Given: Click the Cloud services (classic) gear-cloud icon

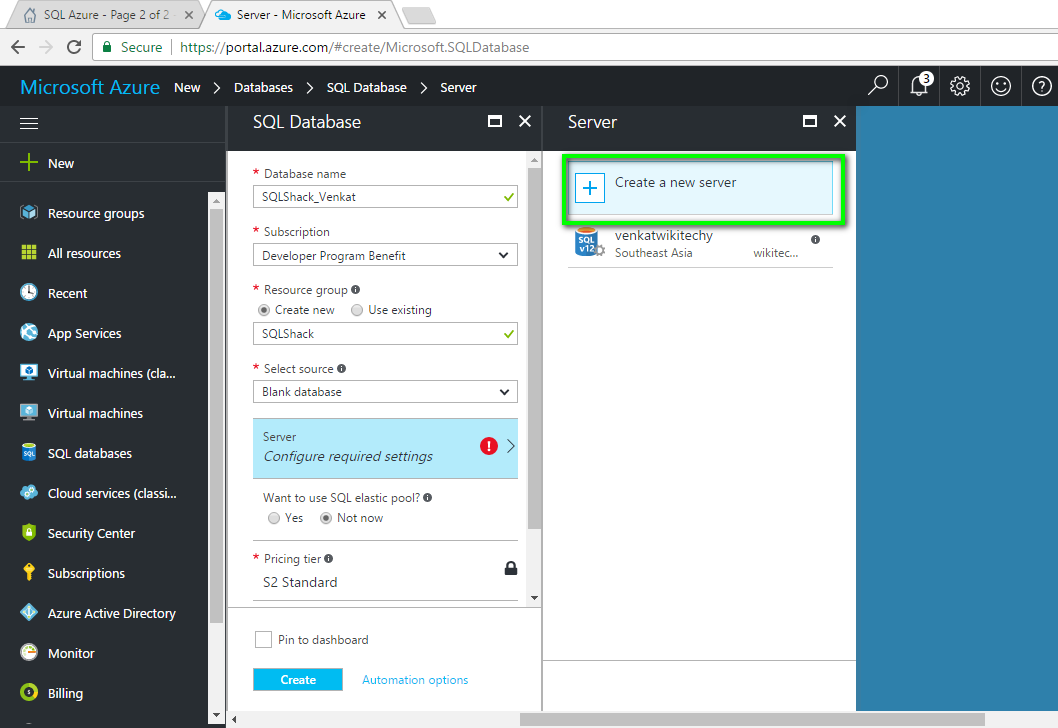Looking at the screenshot, I should click(29, 493).
